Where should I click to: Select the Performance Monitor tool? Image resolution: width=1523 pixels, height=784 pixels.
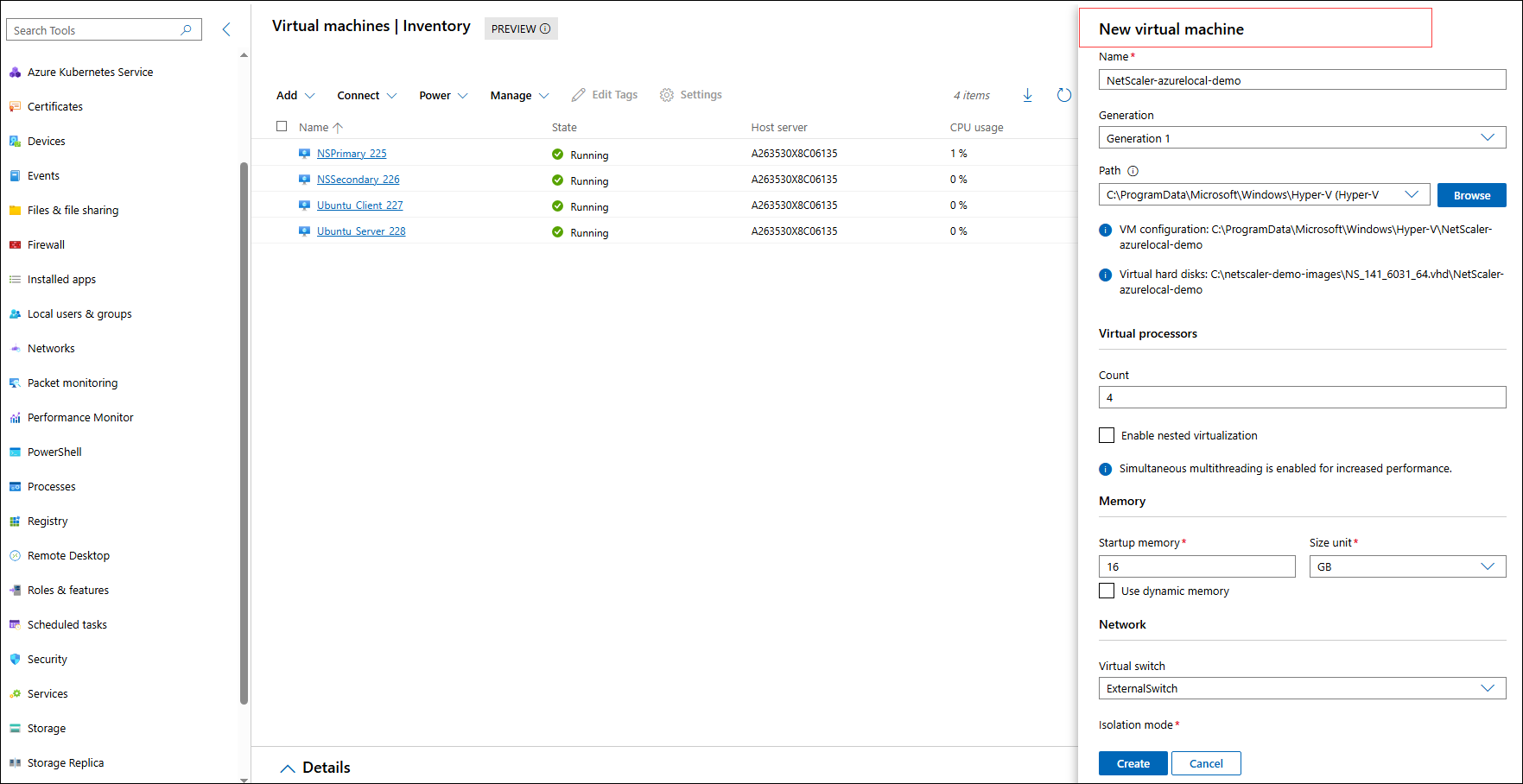pyautogui.click(x=80, y=417)
